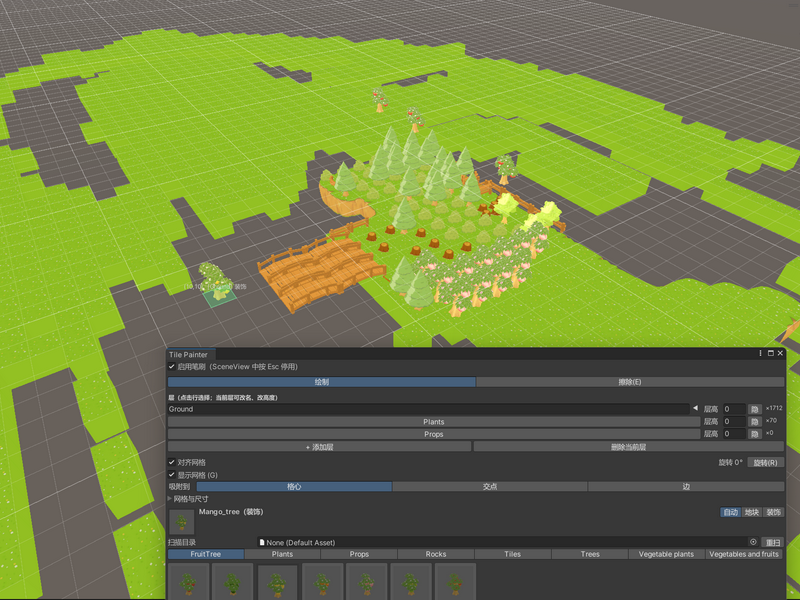This screenshot has height=600, width=800.
Task: Hide the Plants layer with its 隐 button
Action: (755, 421)
